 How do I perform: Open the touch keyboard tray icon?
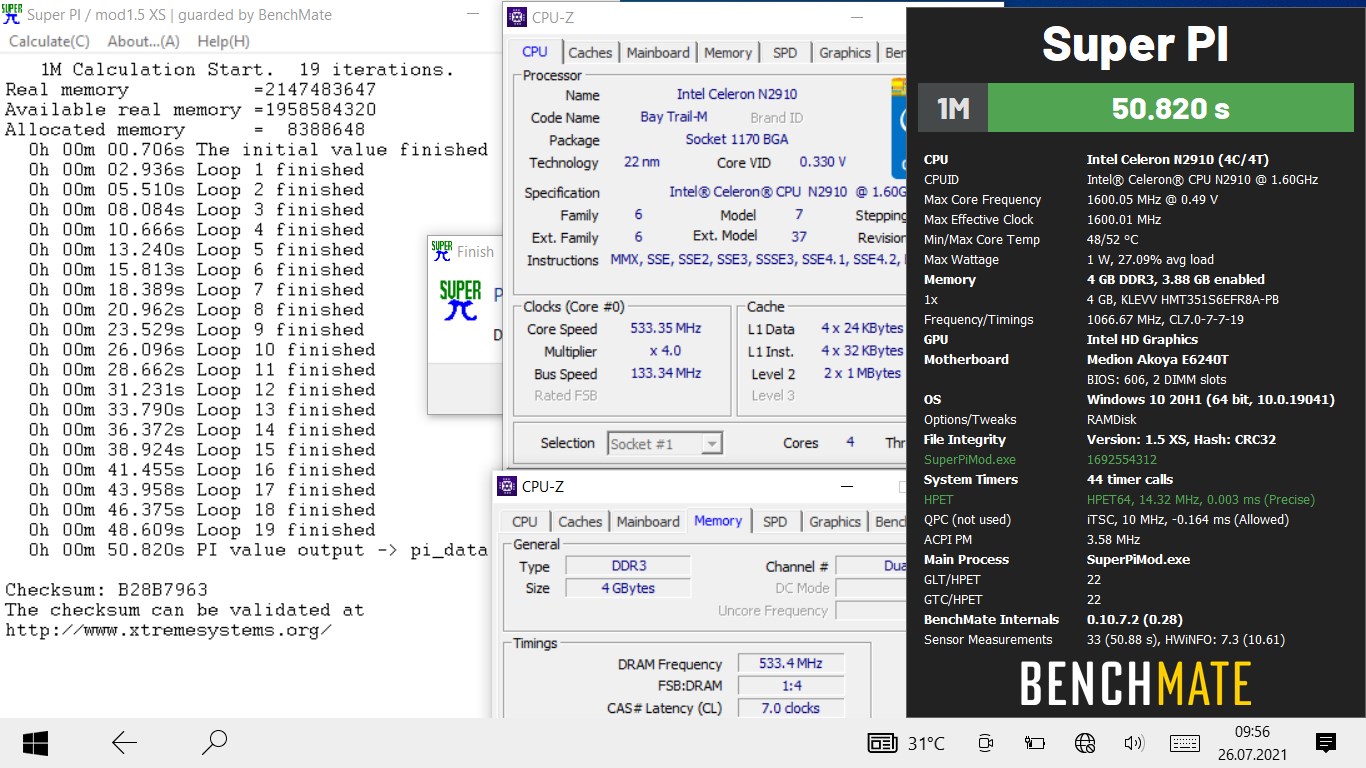click(x=1185, y=743)
